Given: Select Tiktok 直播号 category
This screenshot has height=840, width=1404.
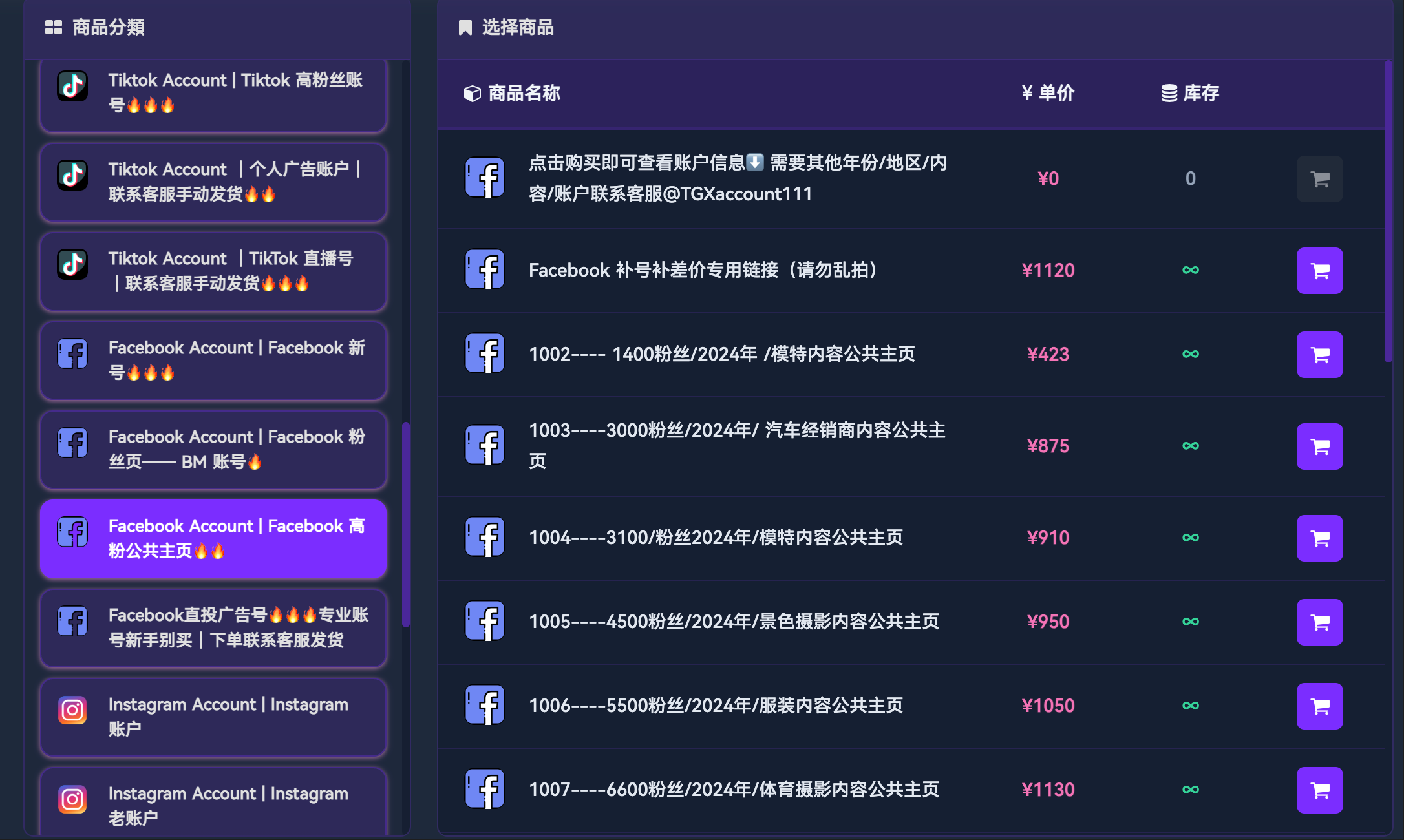Looking at the screenshot, I should (x=213, y=271).
